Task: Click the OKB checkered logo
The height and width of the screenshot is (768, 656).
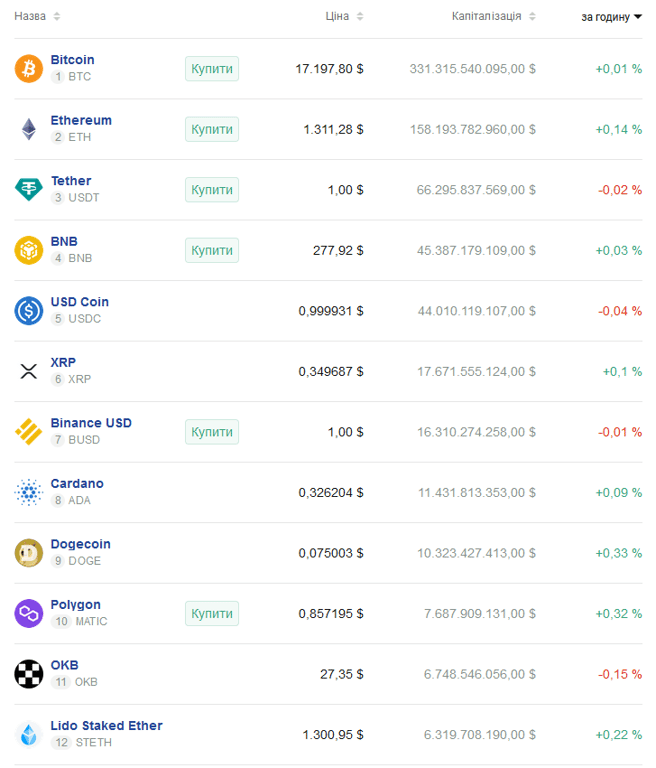Action: click(x=28, y=673)
